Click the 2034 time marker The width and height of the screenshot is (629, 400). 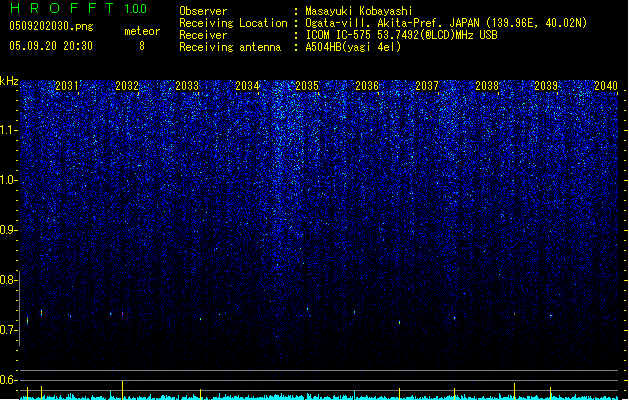click(247, 86)
